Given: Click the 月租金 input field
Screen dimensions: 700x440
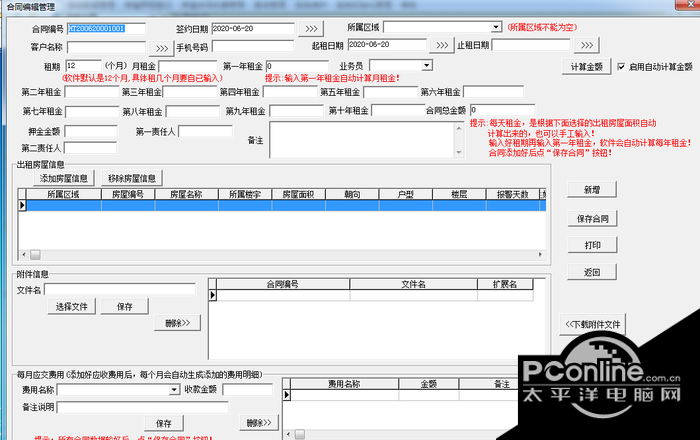Looking at the screenshot, I should 188,66.
